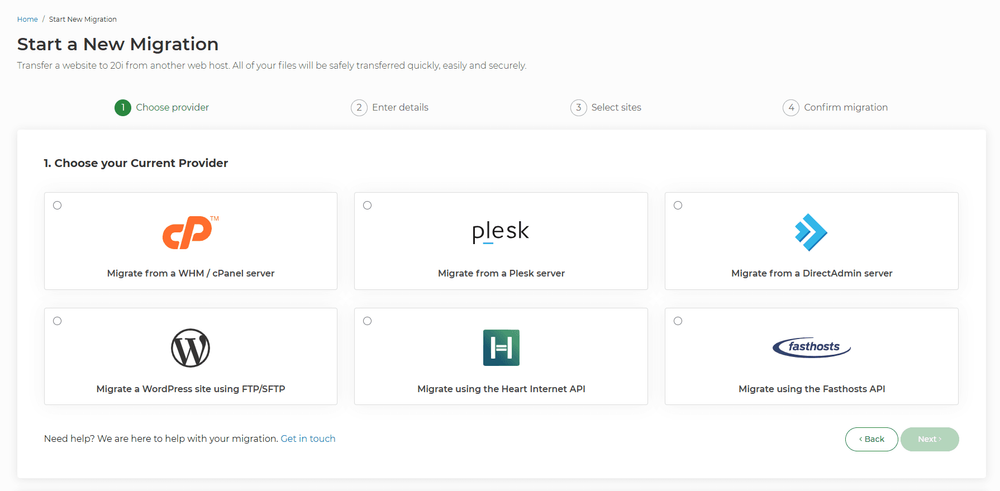1000x491 pixels.
Task: Click 'Migrate from a WHM / cPanel server' text
Action: pyautogui.click(x=191, y=273)
